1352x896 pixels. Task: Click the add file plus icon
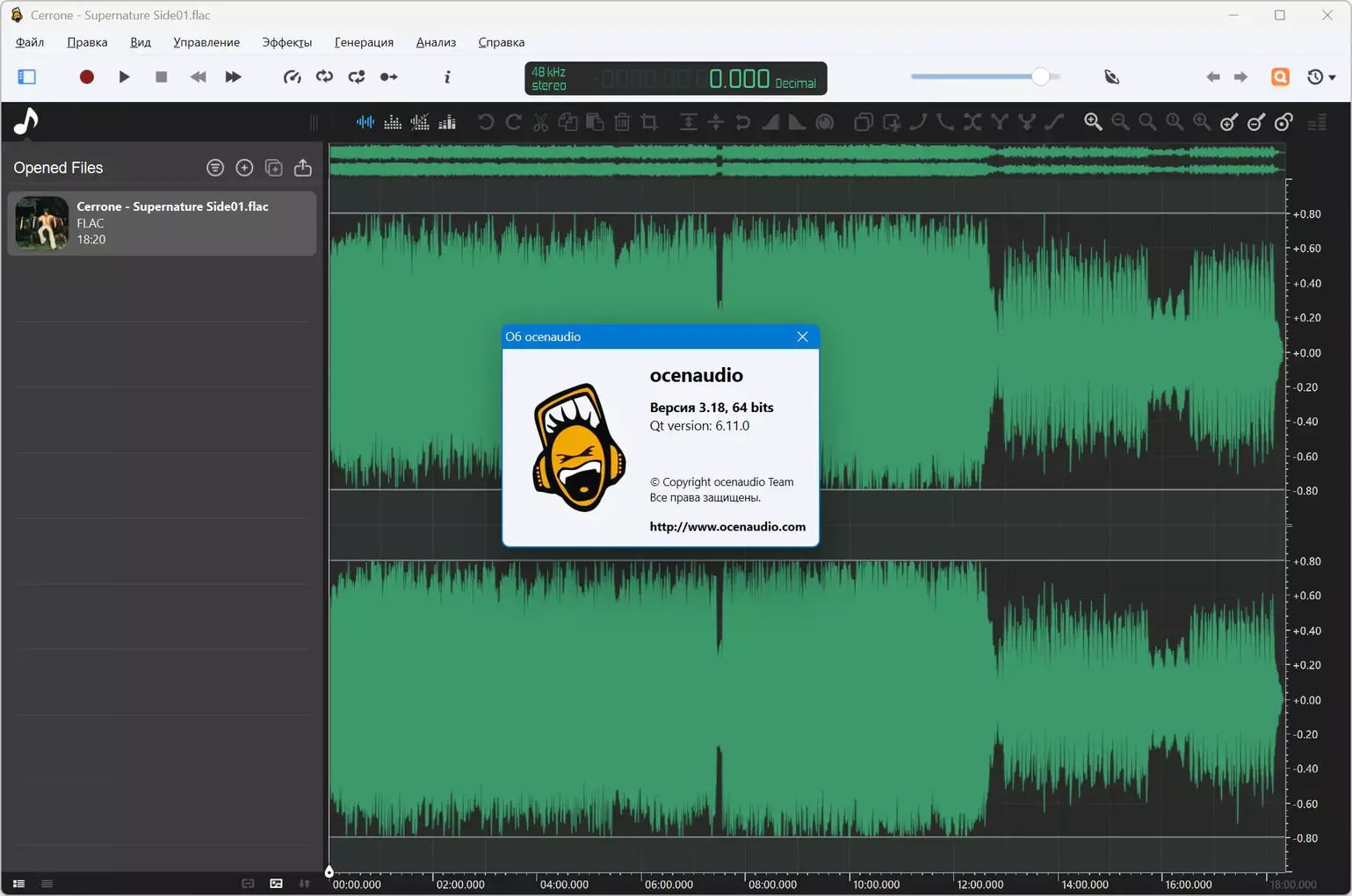[244, 168]
